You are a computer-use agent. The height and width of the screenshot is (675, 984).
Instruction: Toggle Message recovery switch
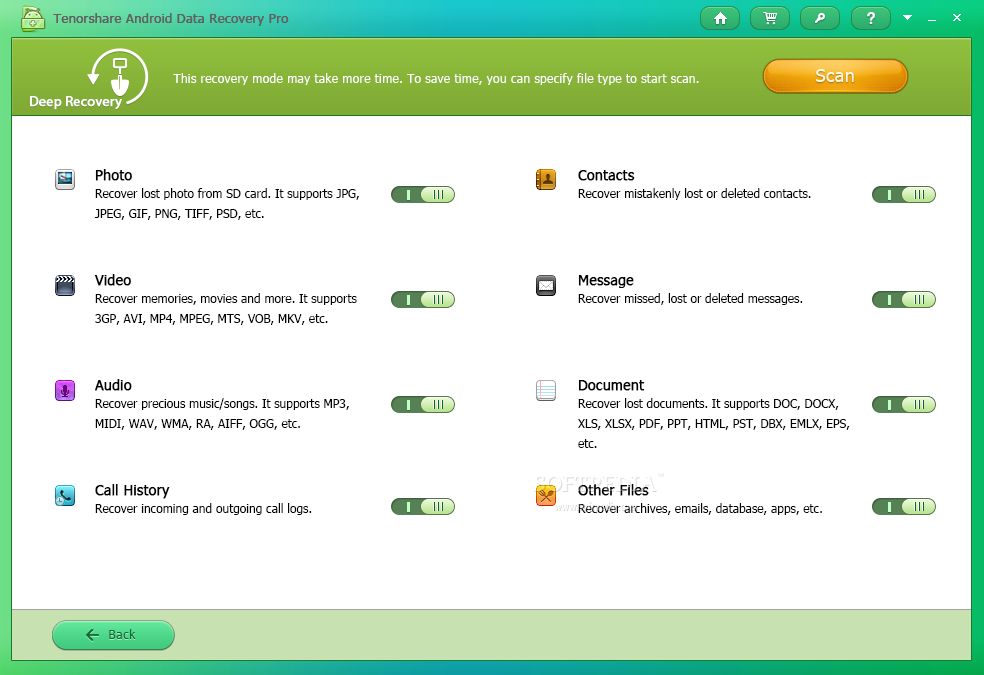[x=904, y=300]
